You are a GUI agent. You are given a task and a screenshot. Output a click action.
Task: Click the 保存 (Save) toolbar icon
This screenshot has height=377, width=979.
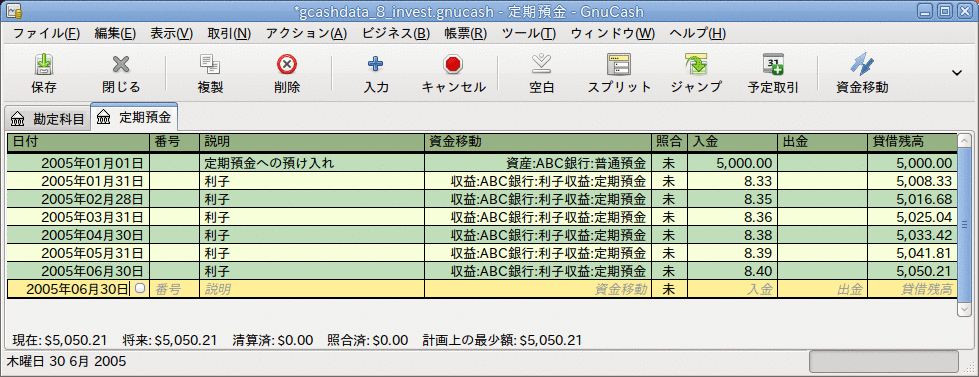click(43, 64)
